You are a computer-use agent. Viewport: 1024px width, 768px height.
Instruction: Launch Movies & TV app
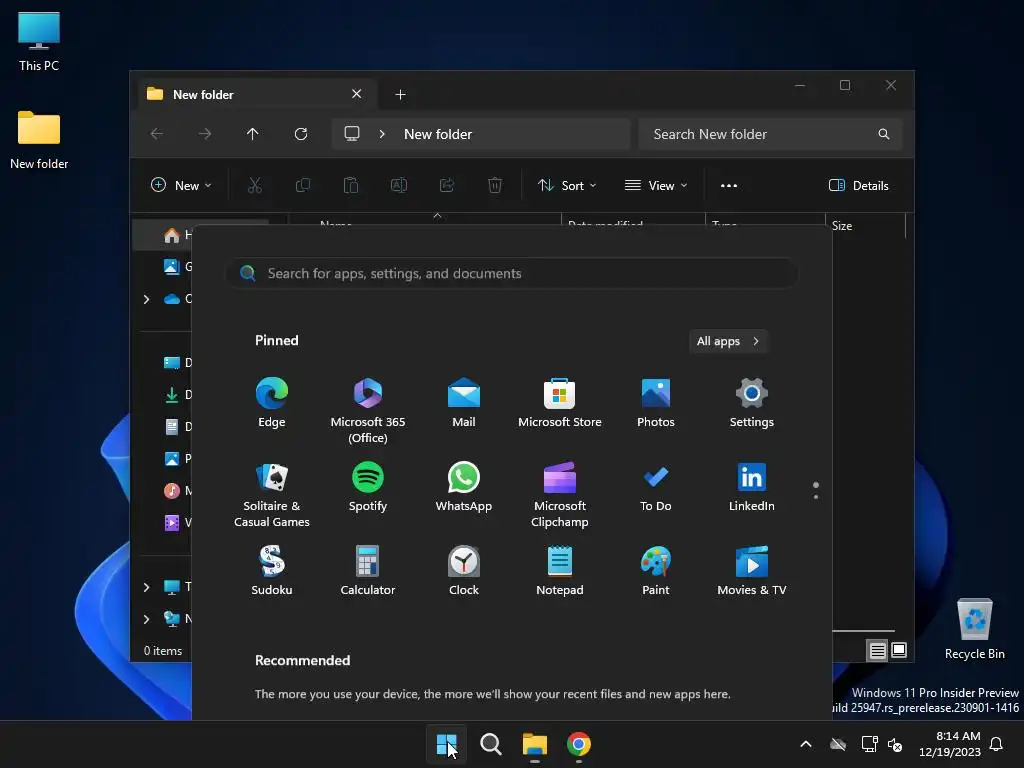point(752,571)
